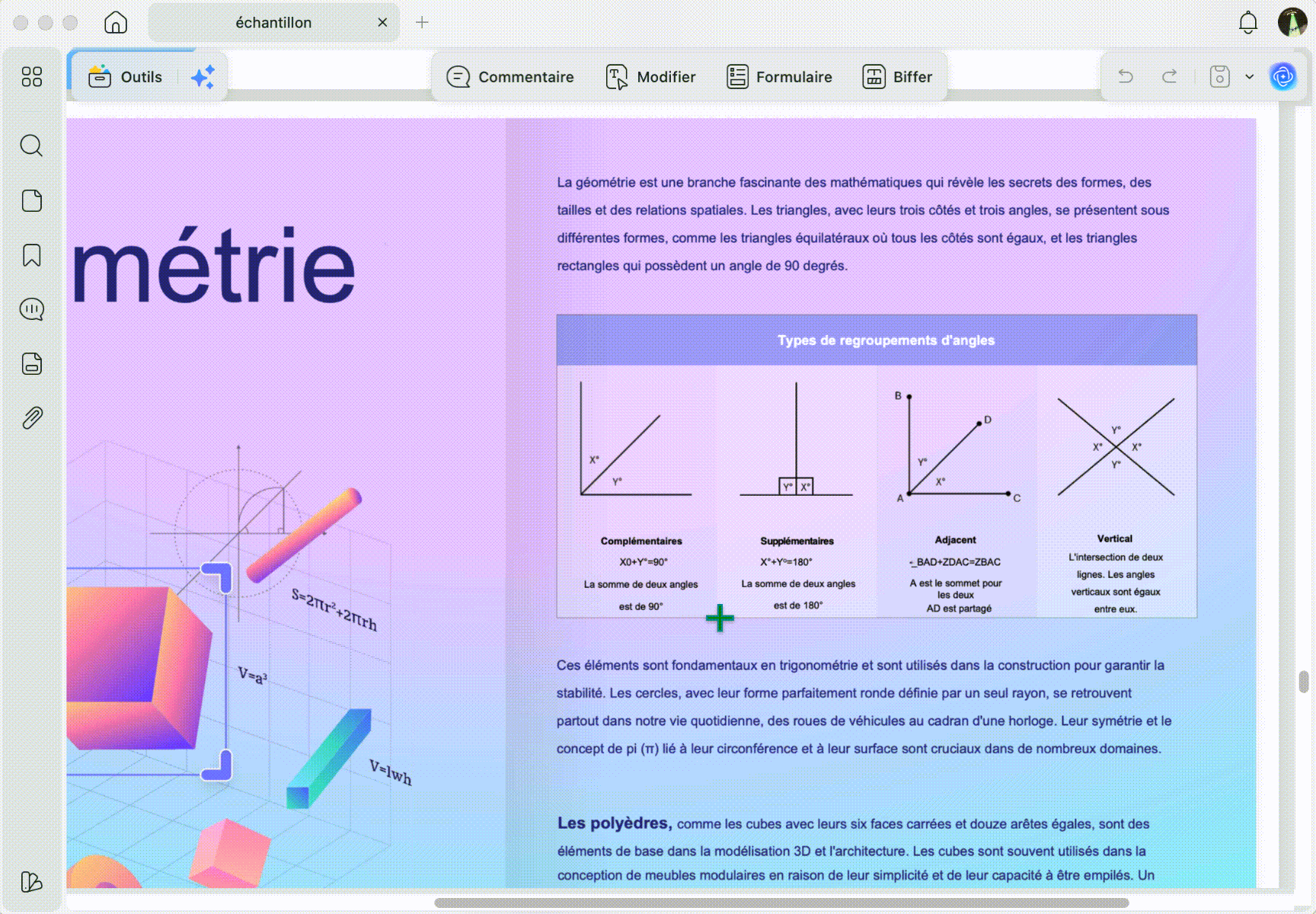Viewport: 1316px width, 914px height.
Task: Expand the save options dropdown arrow
Action: click(x=1250, y=76)
